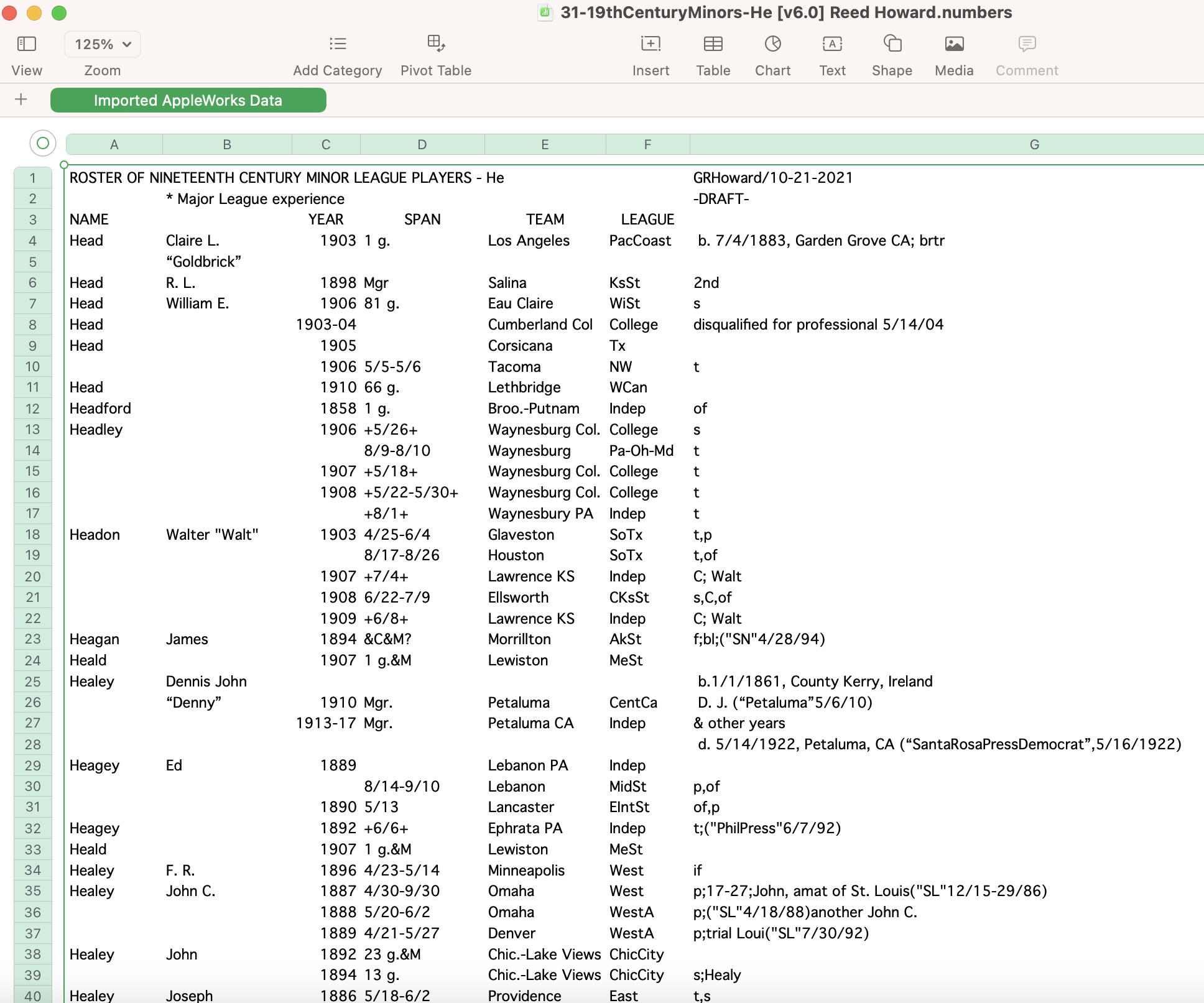The height and width of the screenshot is (1003, 1204).
Task: Click the Comment toolbar icon
Action: (x=1027, y=44)
